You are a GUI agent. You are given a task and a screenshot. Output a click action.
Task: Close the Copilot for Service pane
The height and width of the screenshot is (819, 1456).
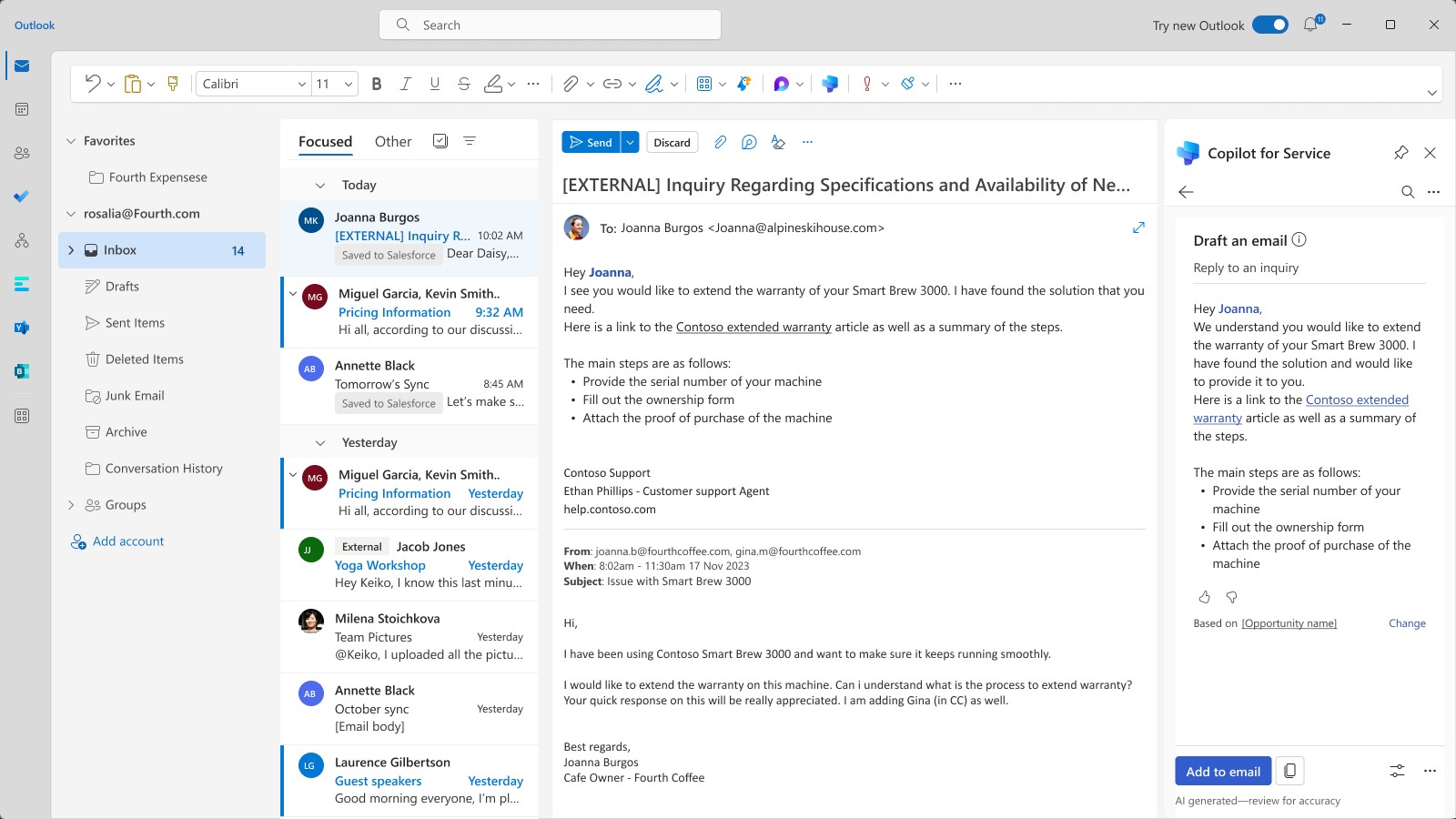tap(1431, 153)
